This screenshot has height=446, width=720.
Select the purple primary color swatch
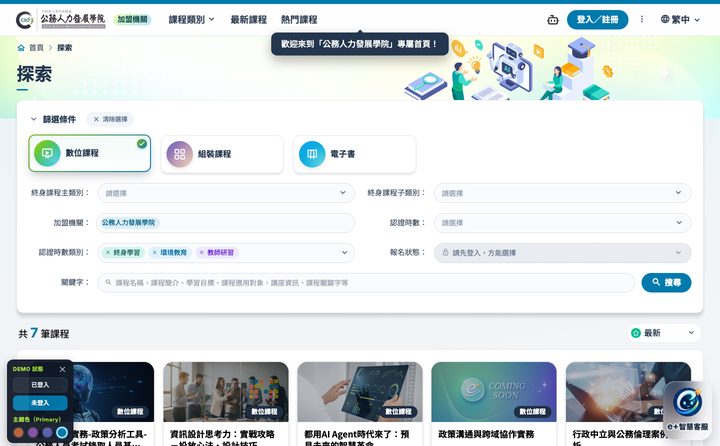(33, 432)
